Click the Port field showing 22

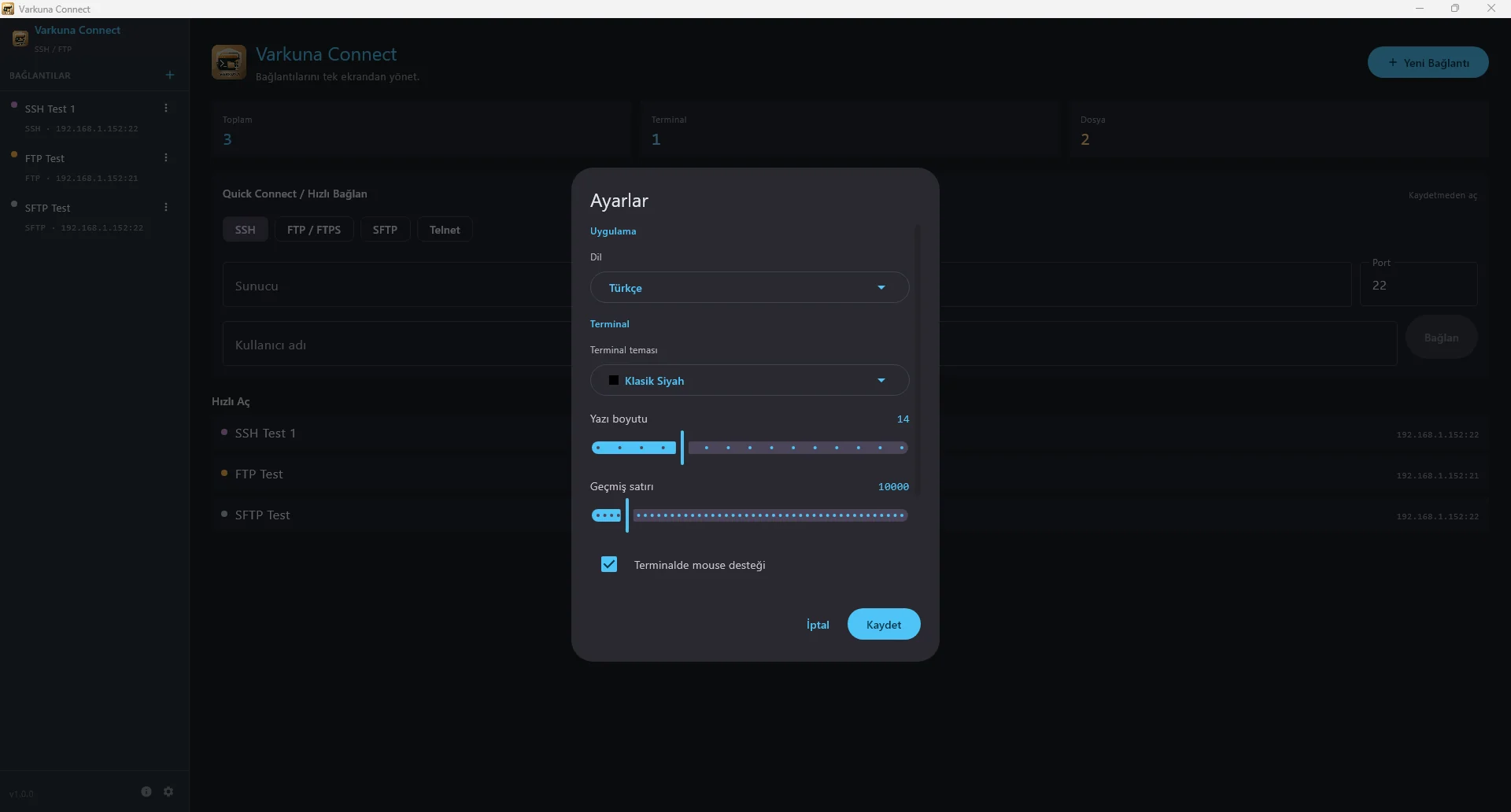(x=1418, y=284)
